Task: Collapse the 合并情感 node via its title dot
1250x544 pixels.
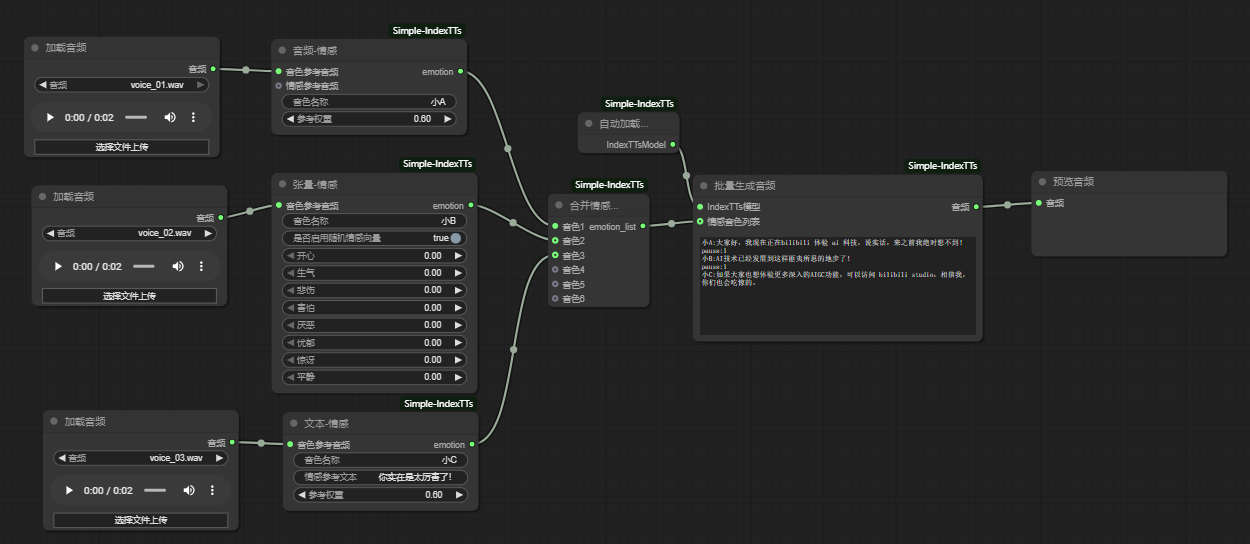Action: [x=558, y=205]
